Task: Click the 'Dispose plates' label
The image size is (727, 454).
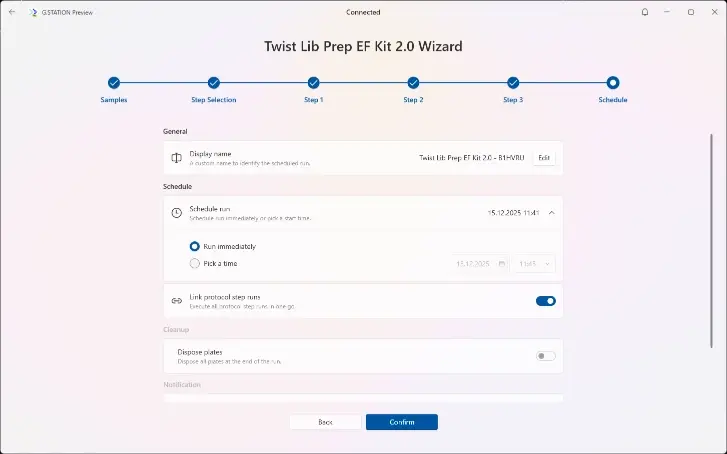Action: 200,352
